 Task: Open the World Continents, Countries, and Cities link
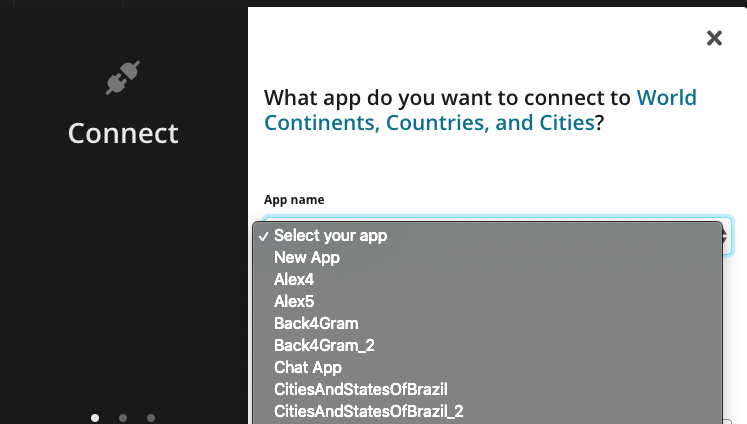(x=480, y=110)
